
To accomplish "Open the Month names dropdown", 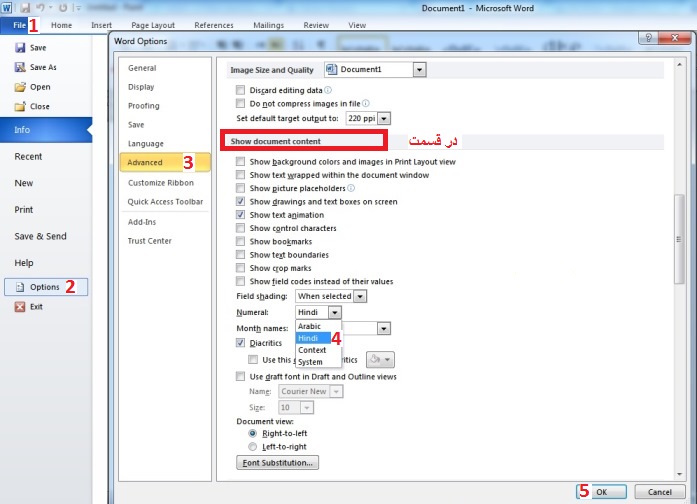I will [x=384, y=329].
